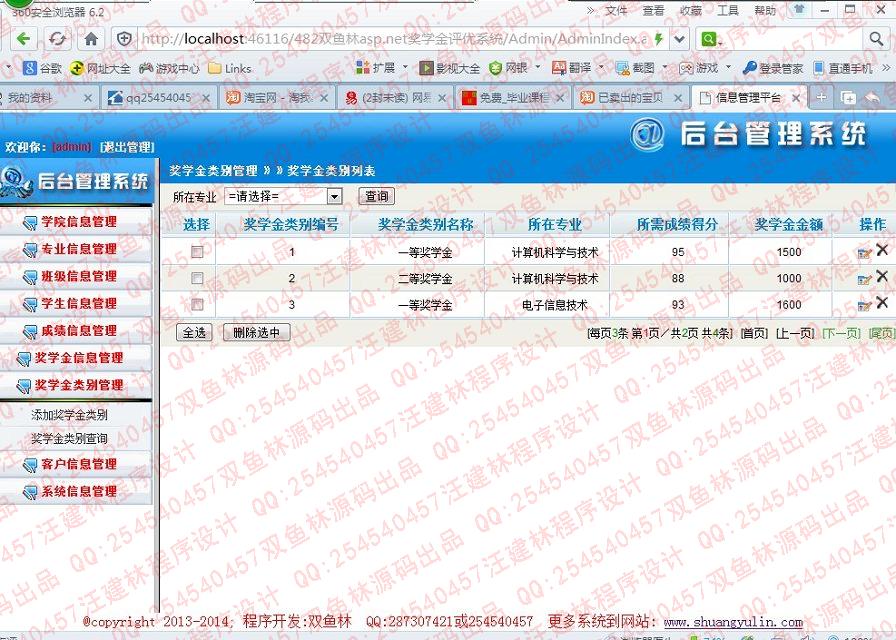Open the 收藏 browser menu

tap(690, 10)
